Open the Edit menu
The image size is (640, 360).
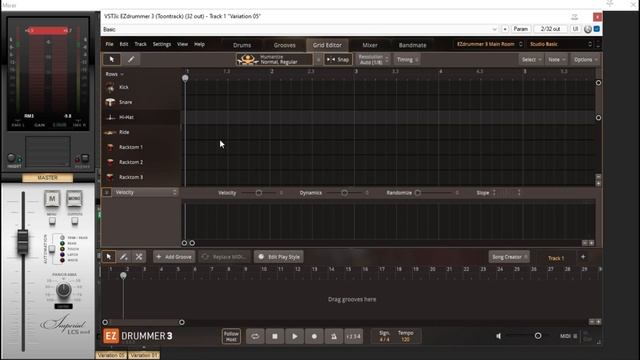coord(124,44)
